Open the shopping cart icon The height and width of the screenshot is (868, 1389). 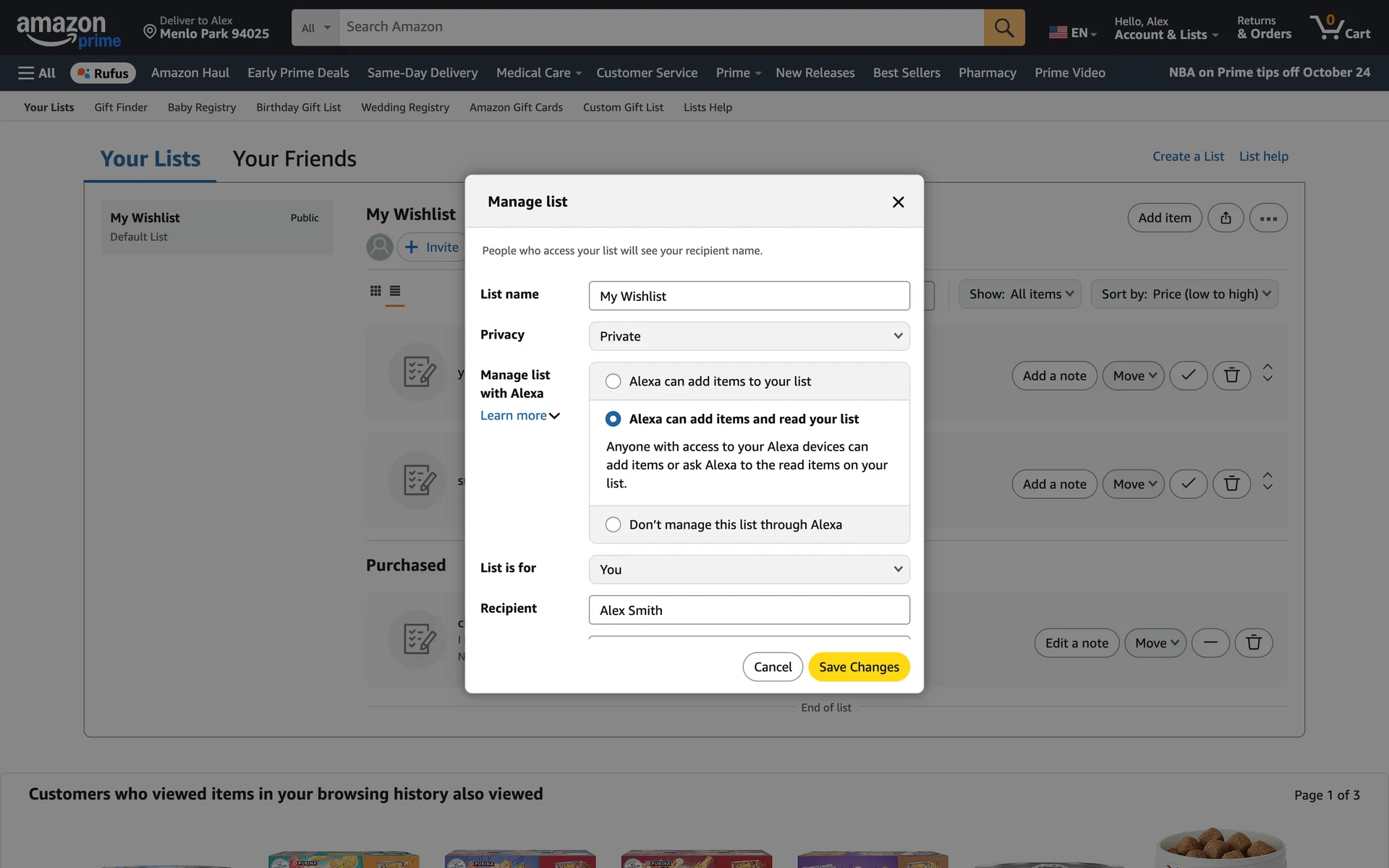pos(1339,27)
